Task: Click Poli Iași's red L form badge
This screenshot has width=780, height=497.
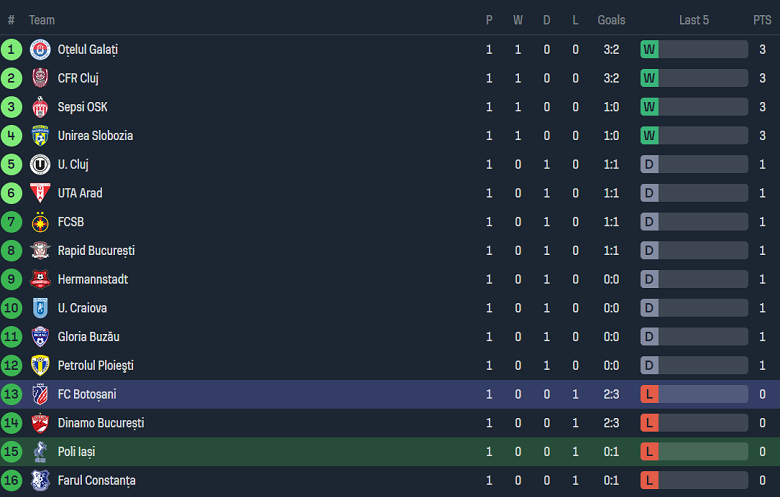Action: (x=650, y=452)
